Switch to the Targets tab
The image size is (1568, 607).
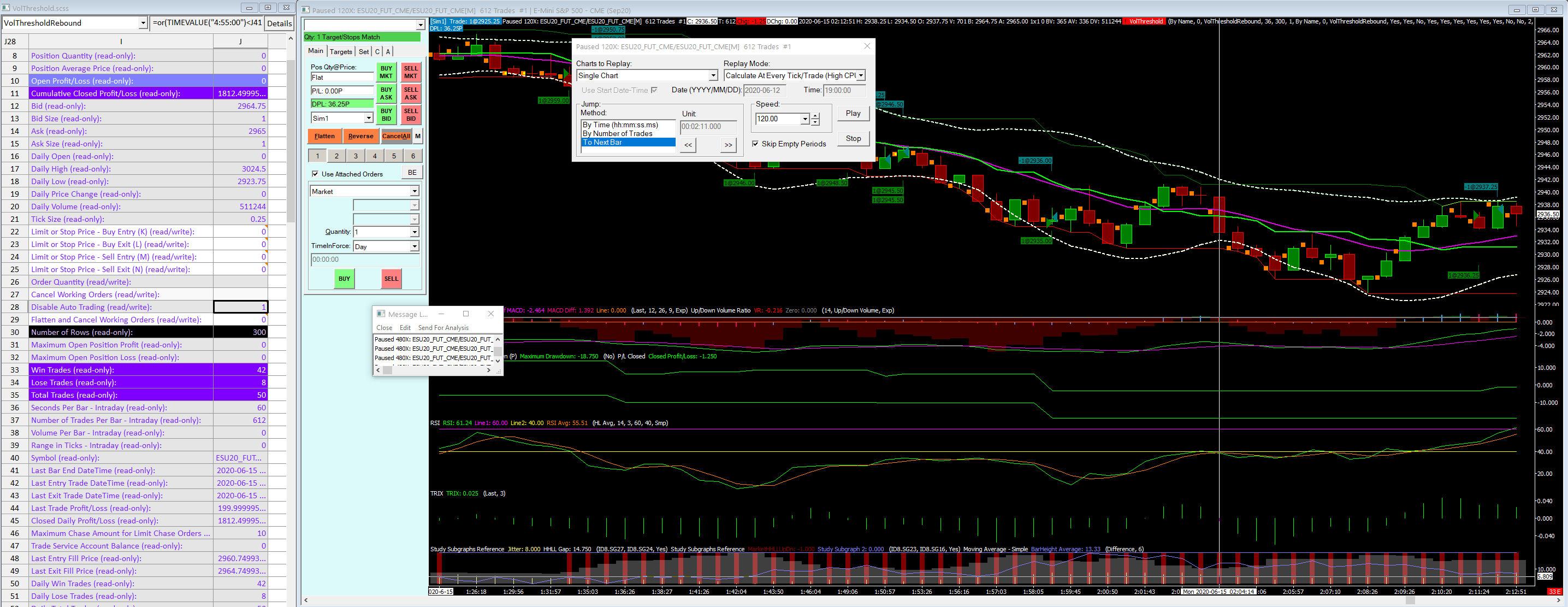[341, 52]
